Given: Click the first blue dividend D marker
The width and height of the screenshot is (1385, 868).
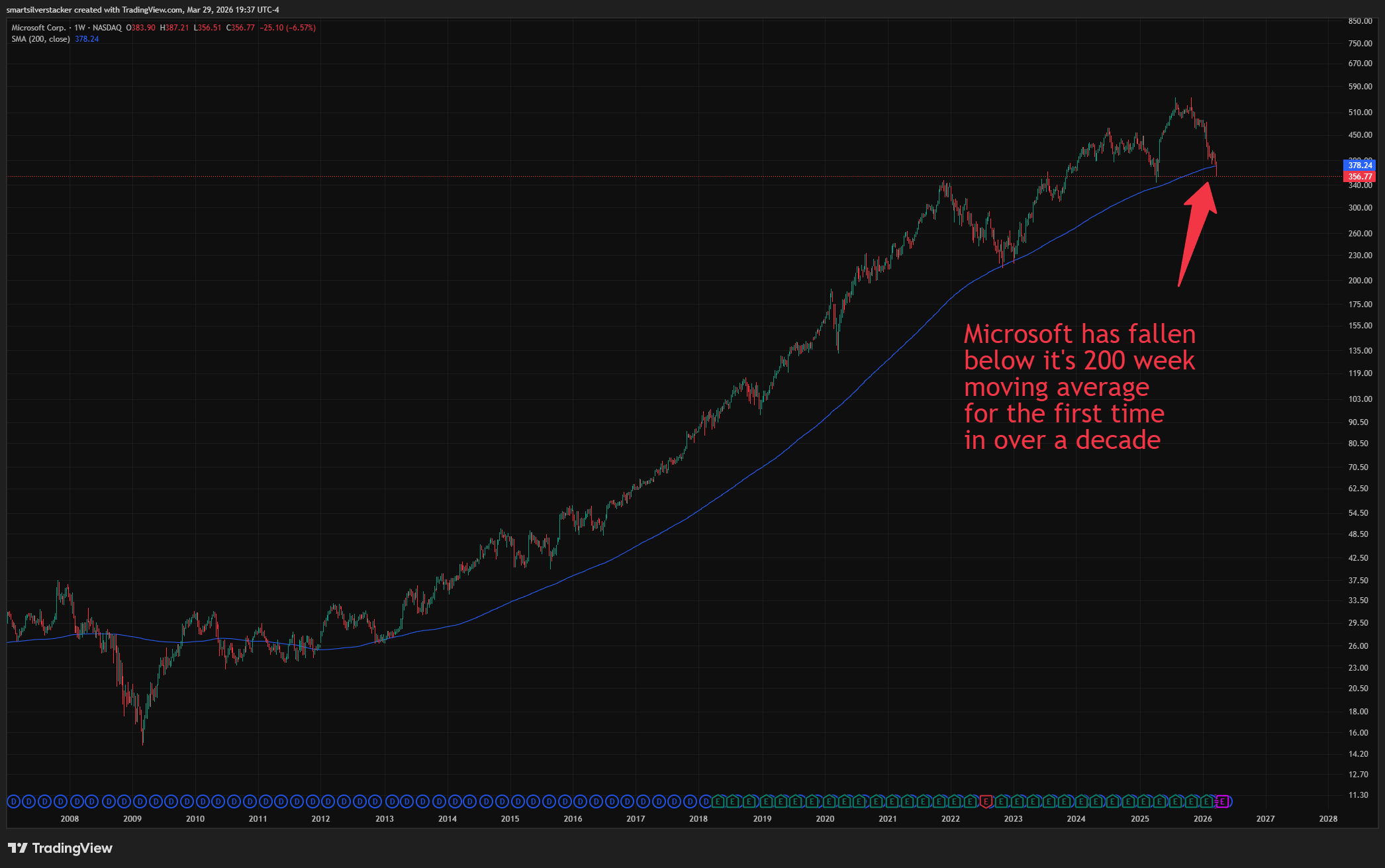Looking at the screenshot, I should [x=13, y=802].
